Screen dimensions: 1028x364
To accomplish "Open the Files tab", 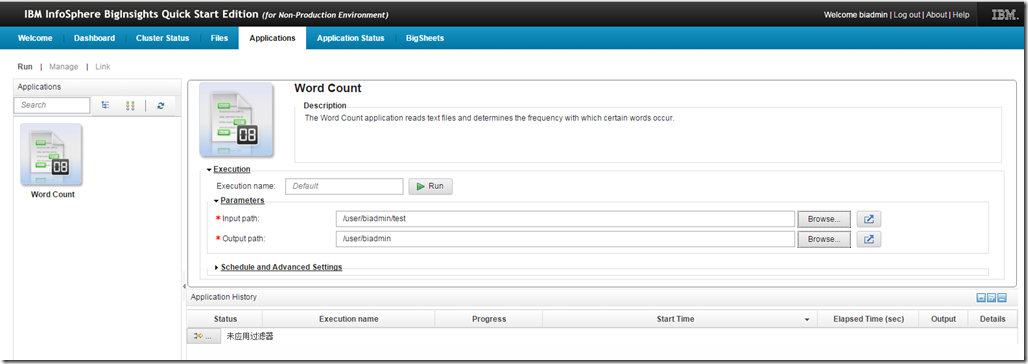I will [220, 38].
